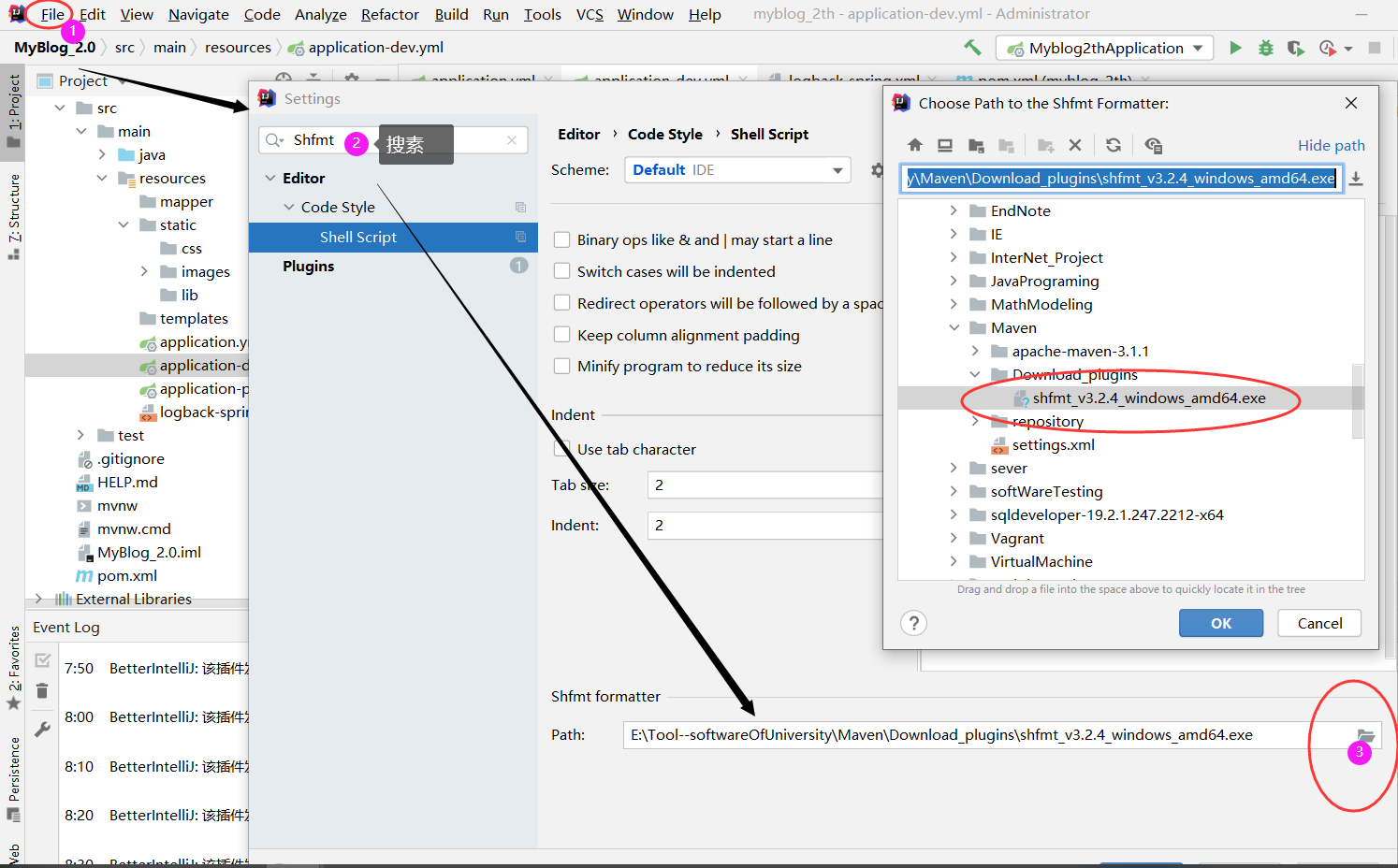Run the Myblog2thApplication
This screenshot has width=1398, height=868.
pos(1236,47)
